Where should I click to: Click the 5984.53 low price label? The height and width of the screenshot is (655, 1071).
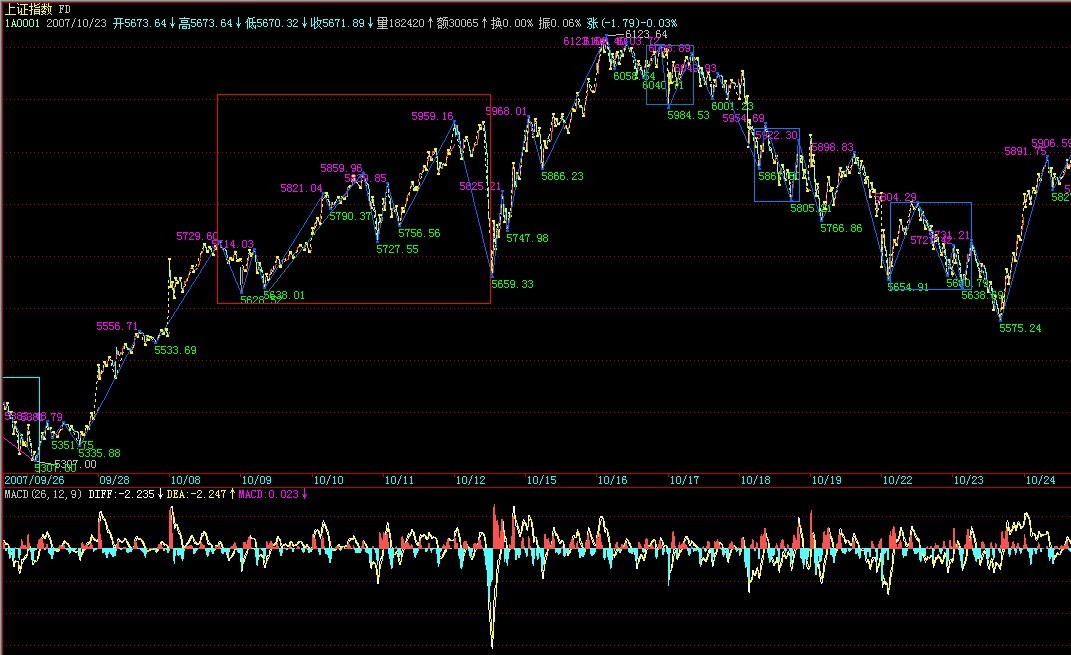[x=688, y=115]
